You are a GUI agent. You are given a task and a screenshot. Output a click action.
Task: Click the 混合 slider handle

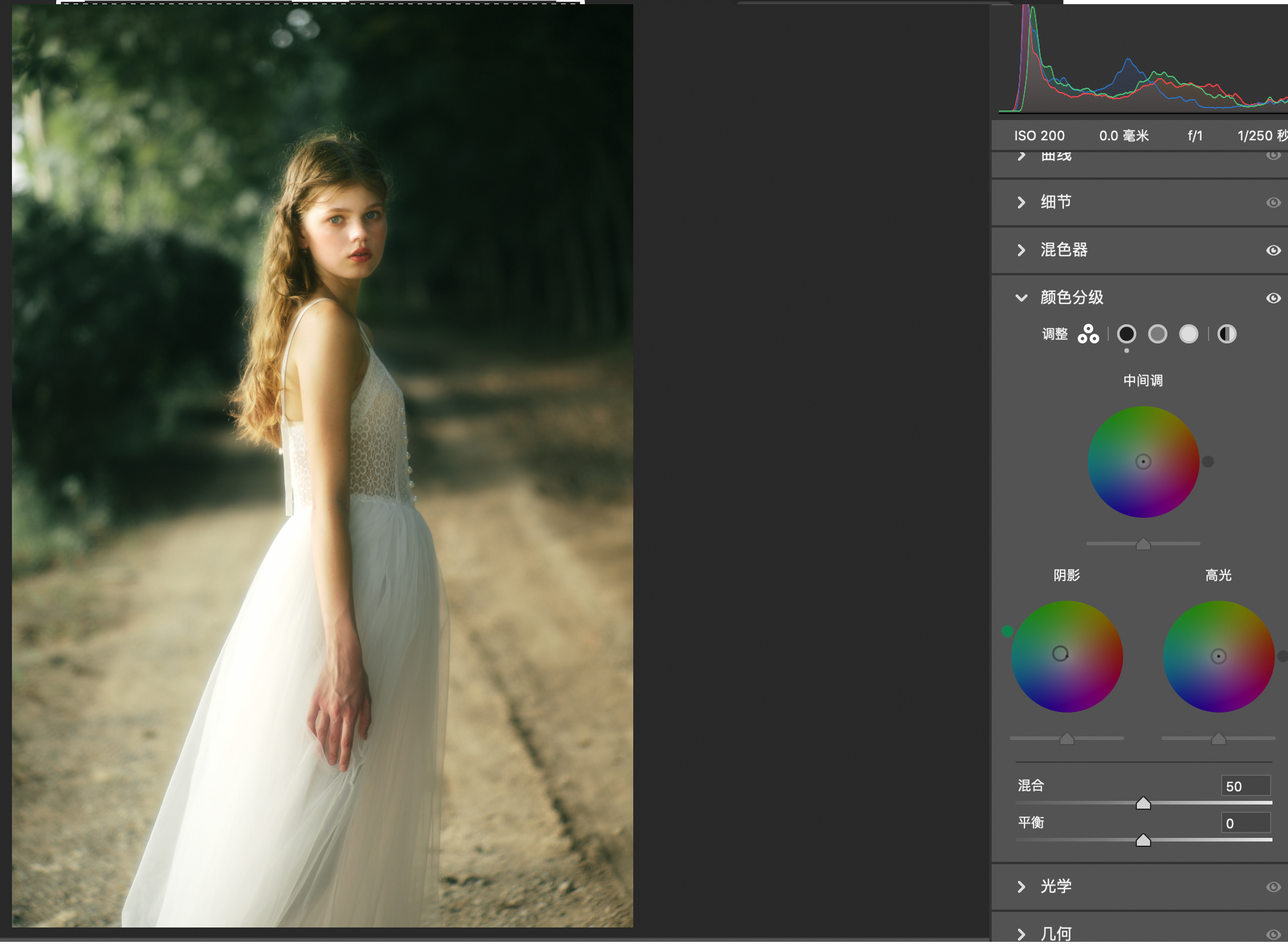pyautogui.click(x=1143, y=804)
